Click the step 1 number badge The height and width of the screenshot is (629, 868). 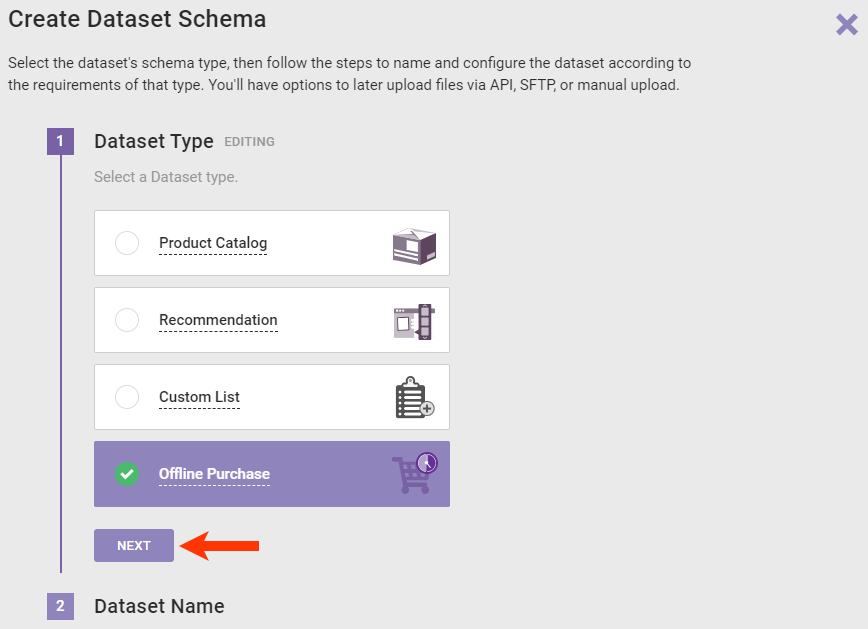[60, 141]
